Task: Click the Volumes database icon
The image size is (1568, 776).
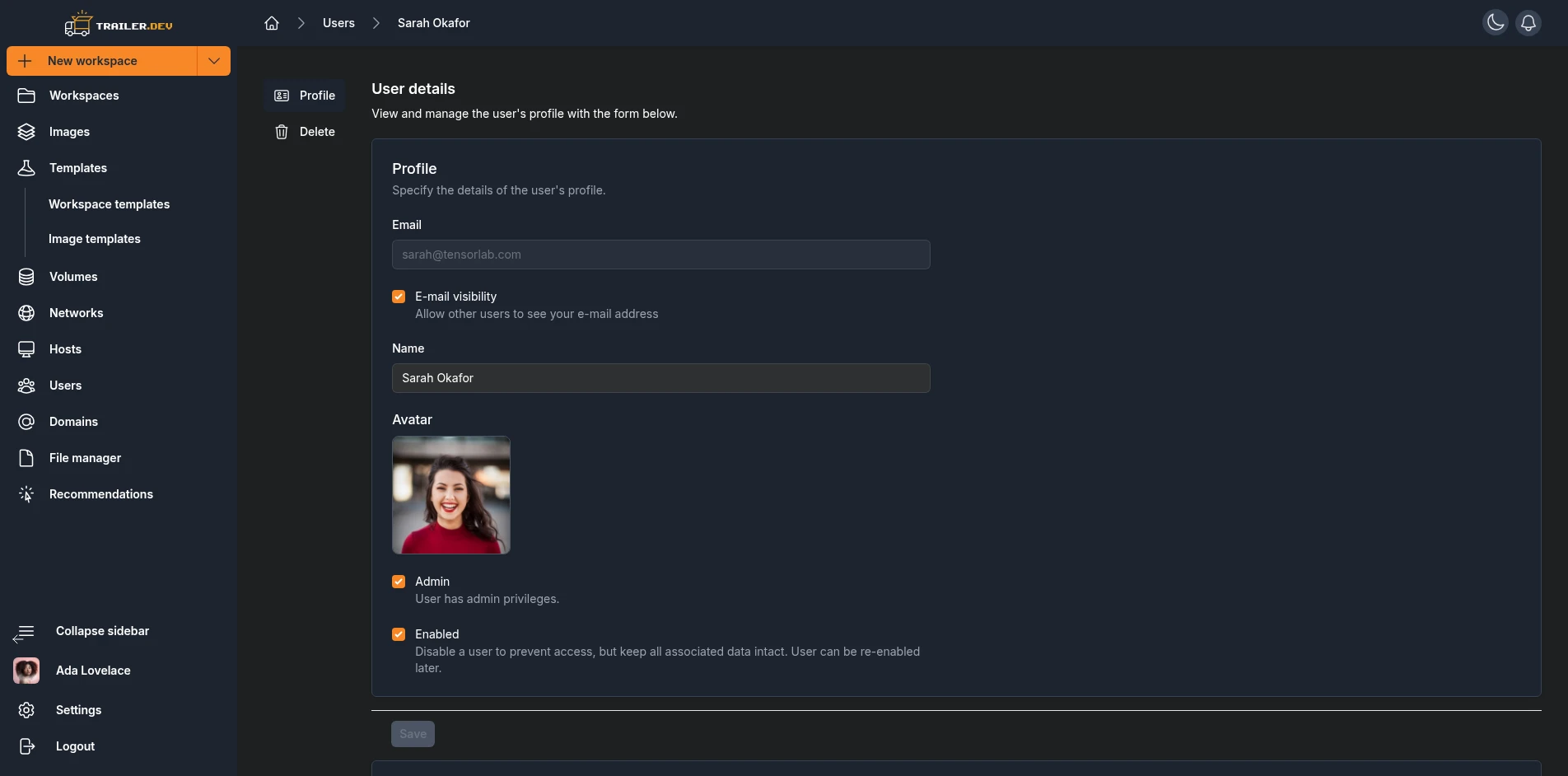Action: pos(26,277)
